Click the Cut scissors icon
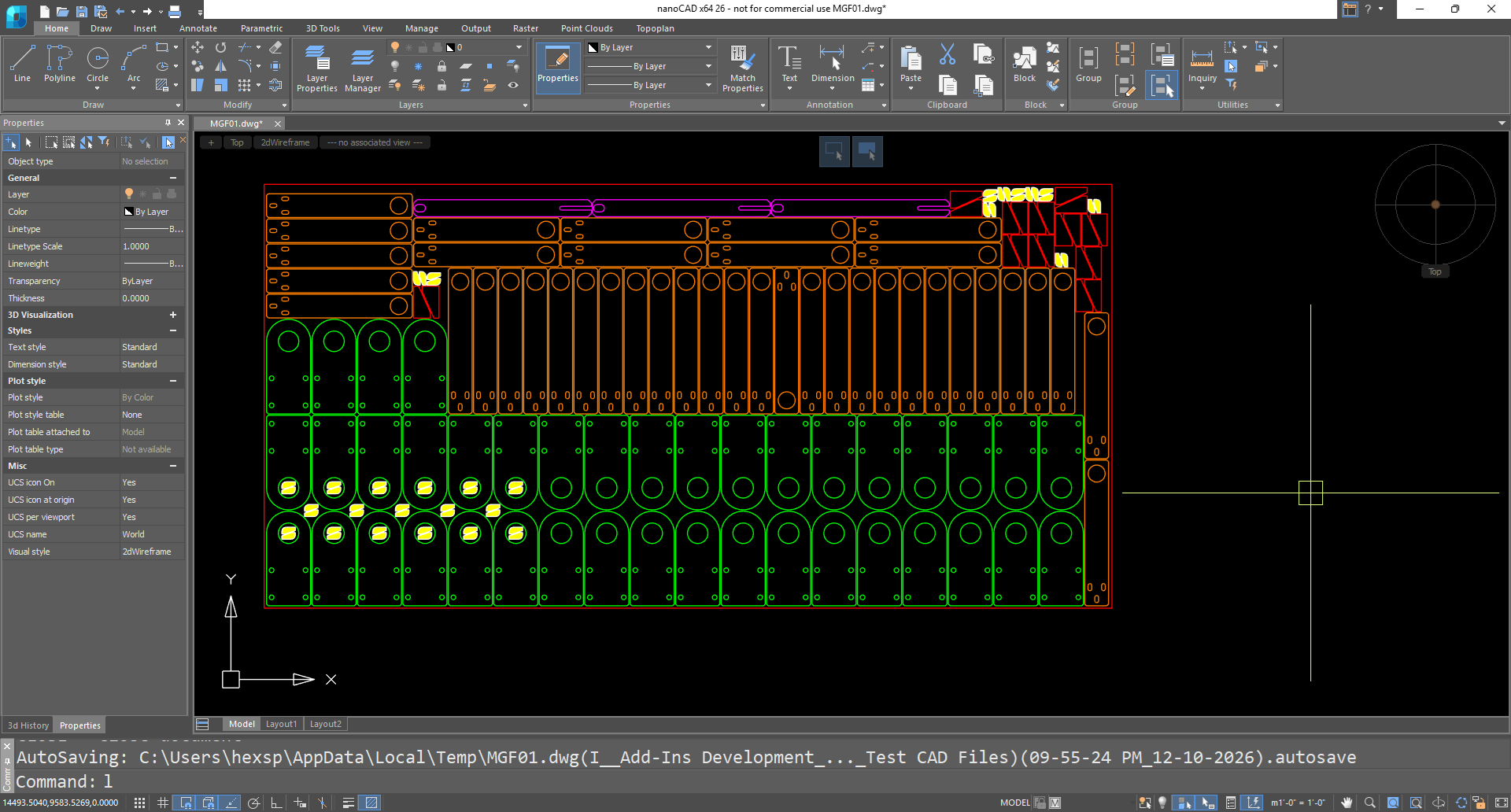 coord(948,55)
